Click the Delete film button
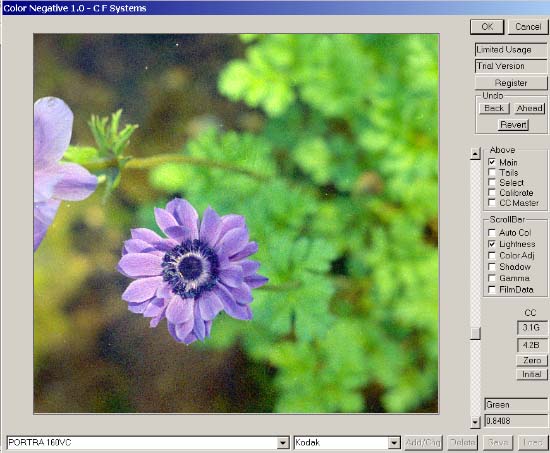 (463, 443)
